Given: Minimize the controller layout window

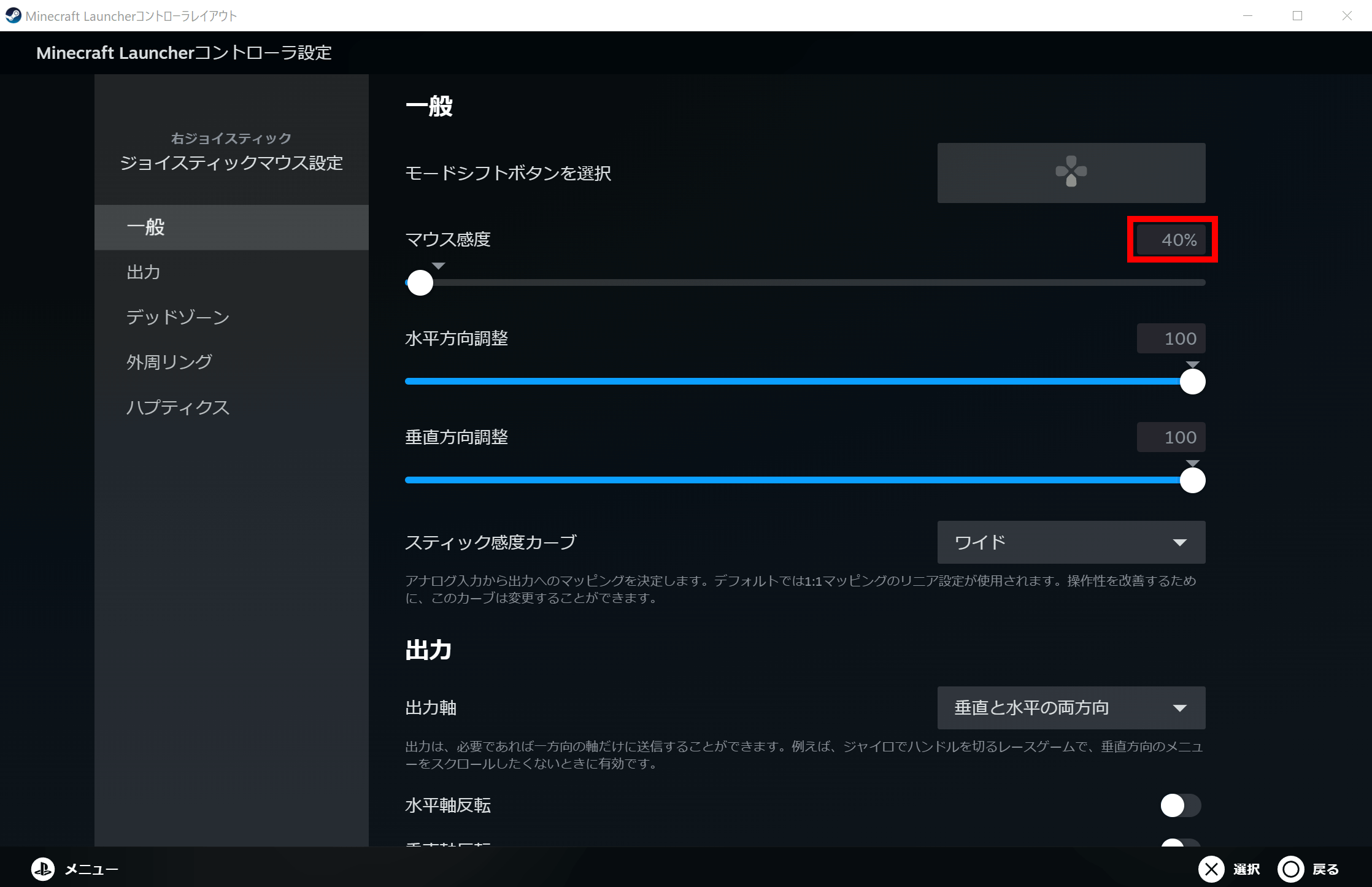Looking at the screenshot, I should 1247,15.
